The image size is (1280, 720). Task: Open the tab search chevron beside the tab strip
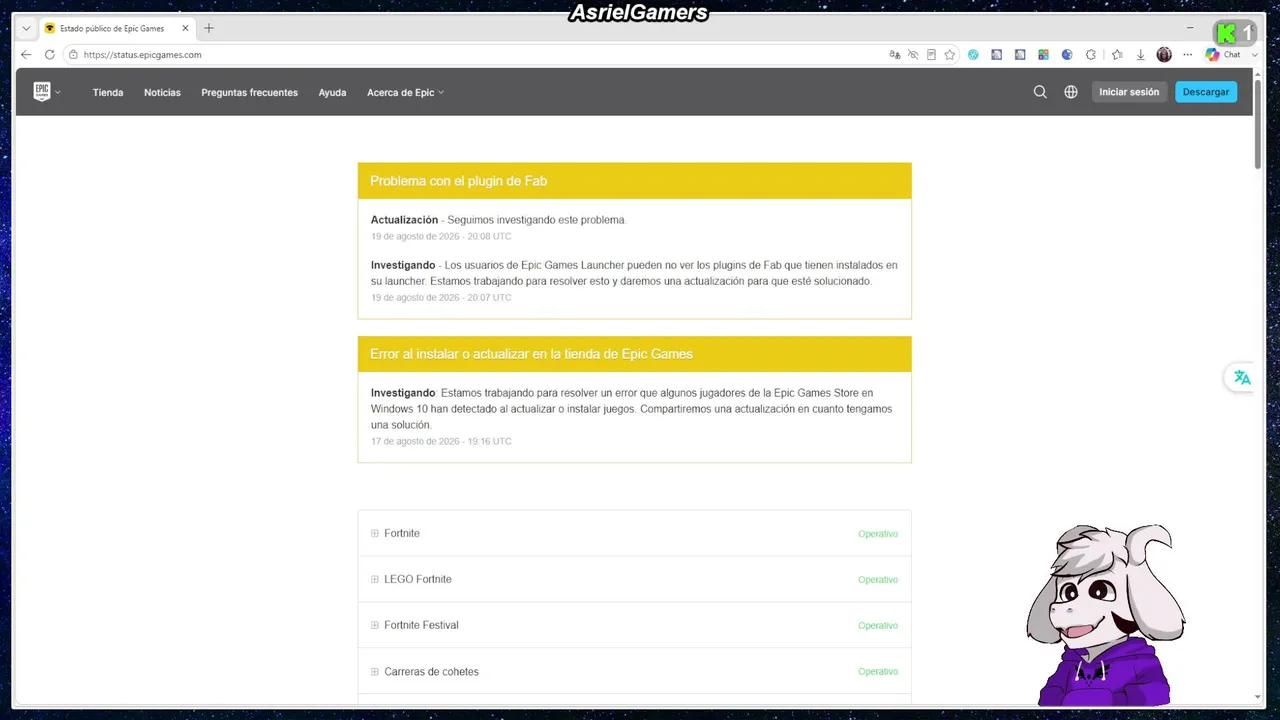coord(26,28)
